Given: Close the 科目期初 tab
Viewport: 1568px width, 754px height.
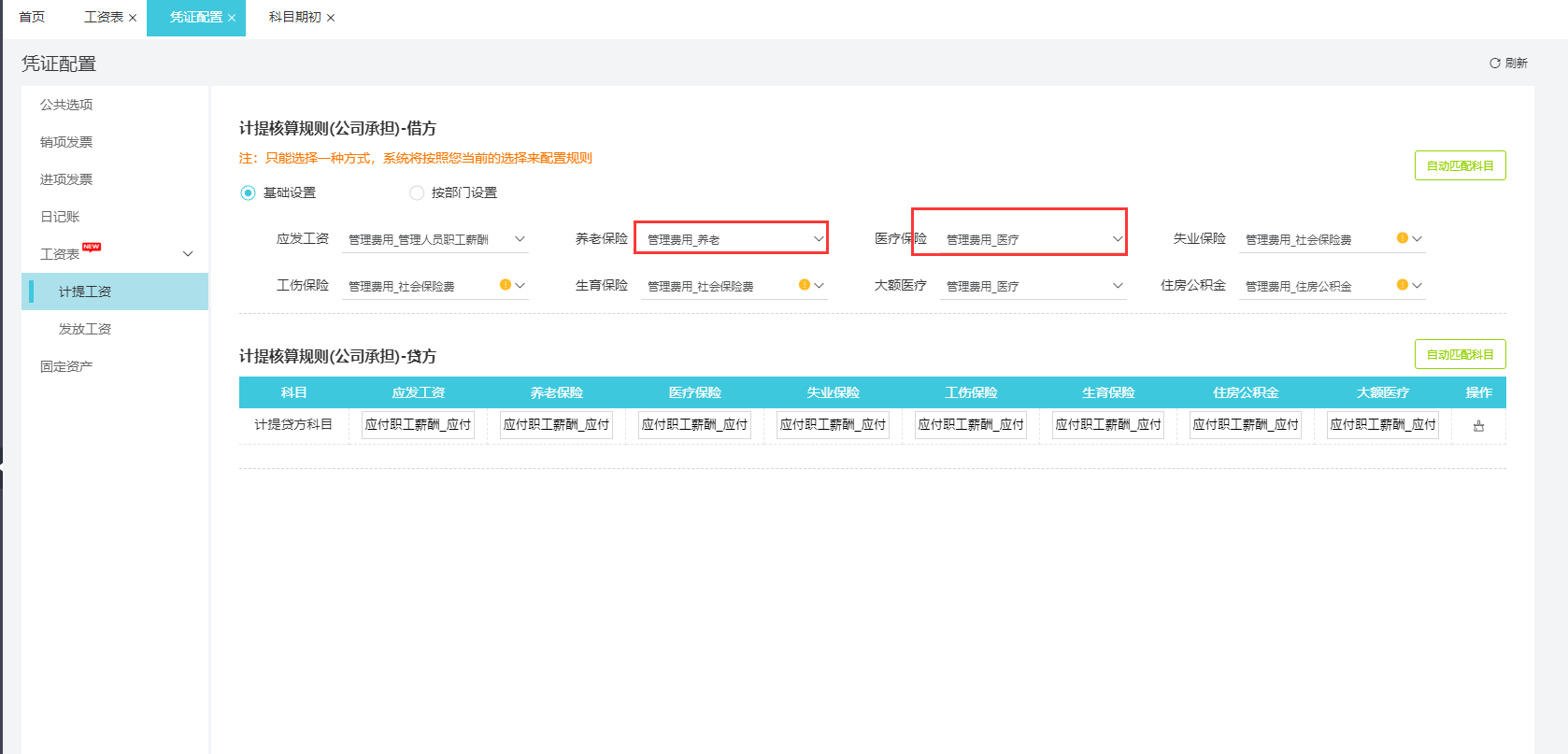Looking at the screenshot, I should pos(331,18).
